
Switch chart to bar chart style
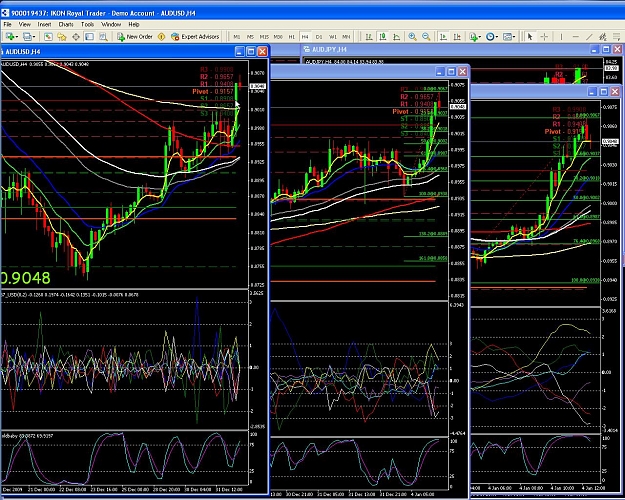(x=369, y=37)
